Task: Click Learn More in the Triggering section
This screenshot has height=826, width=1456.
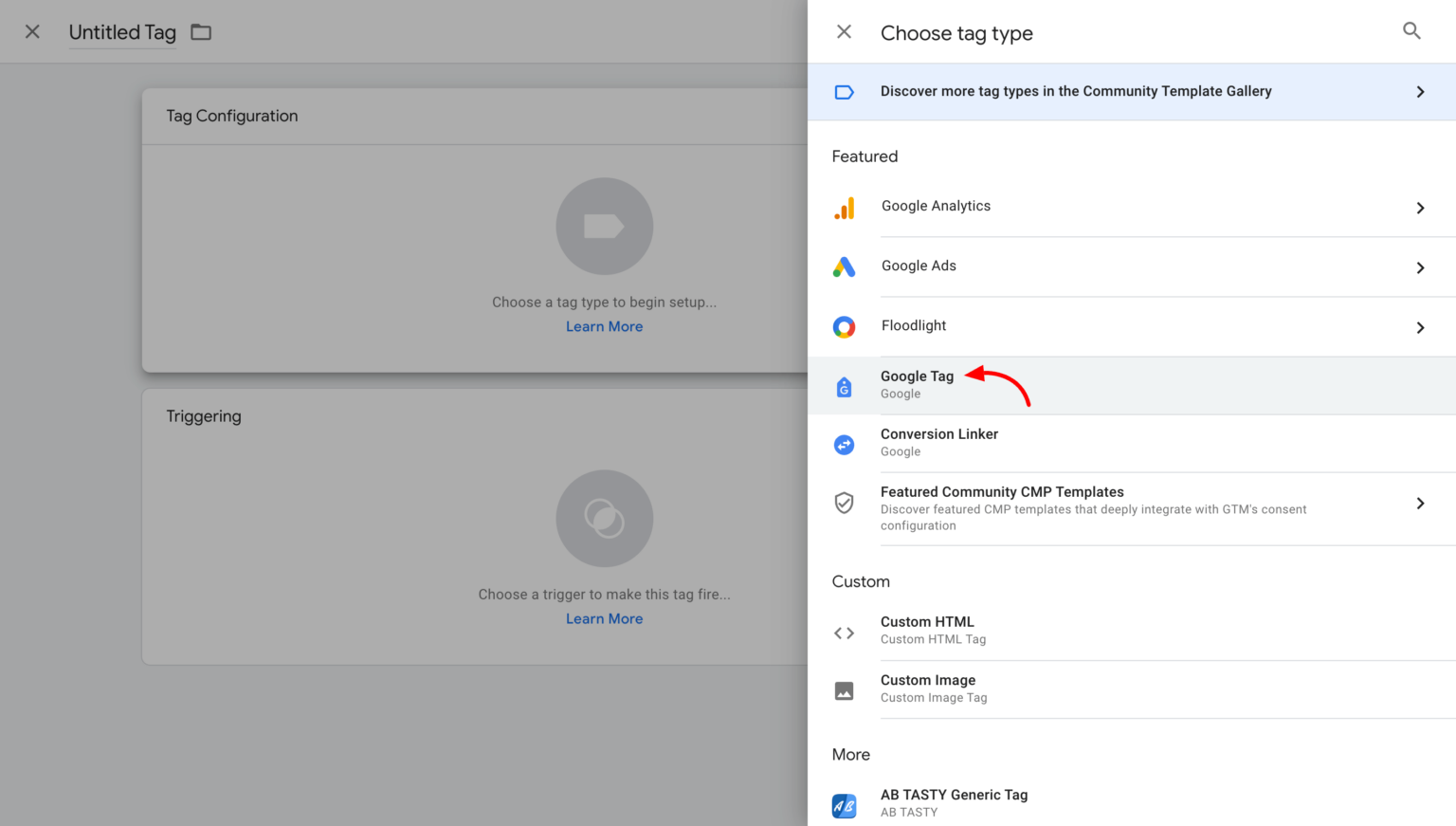Action: [604, 617]
